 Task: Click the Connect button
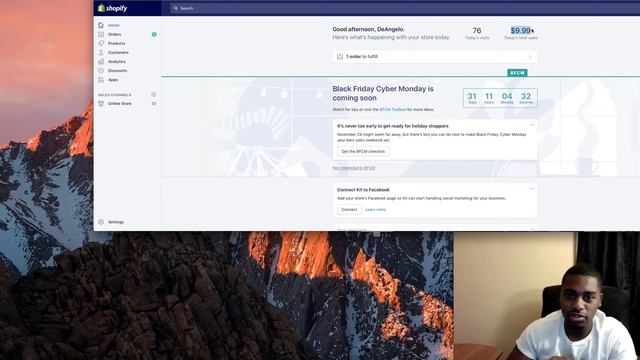coord(349,209)
